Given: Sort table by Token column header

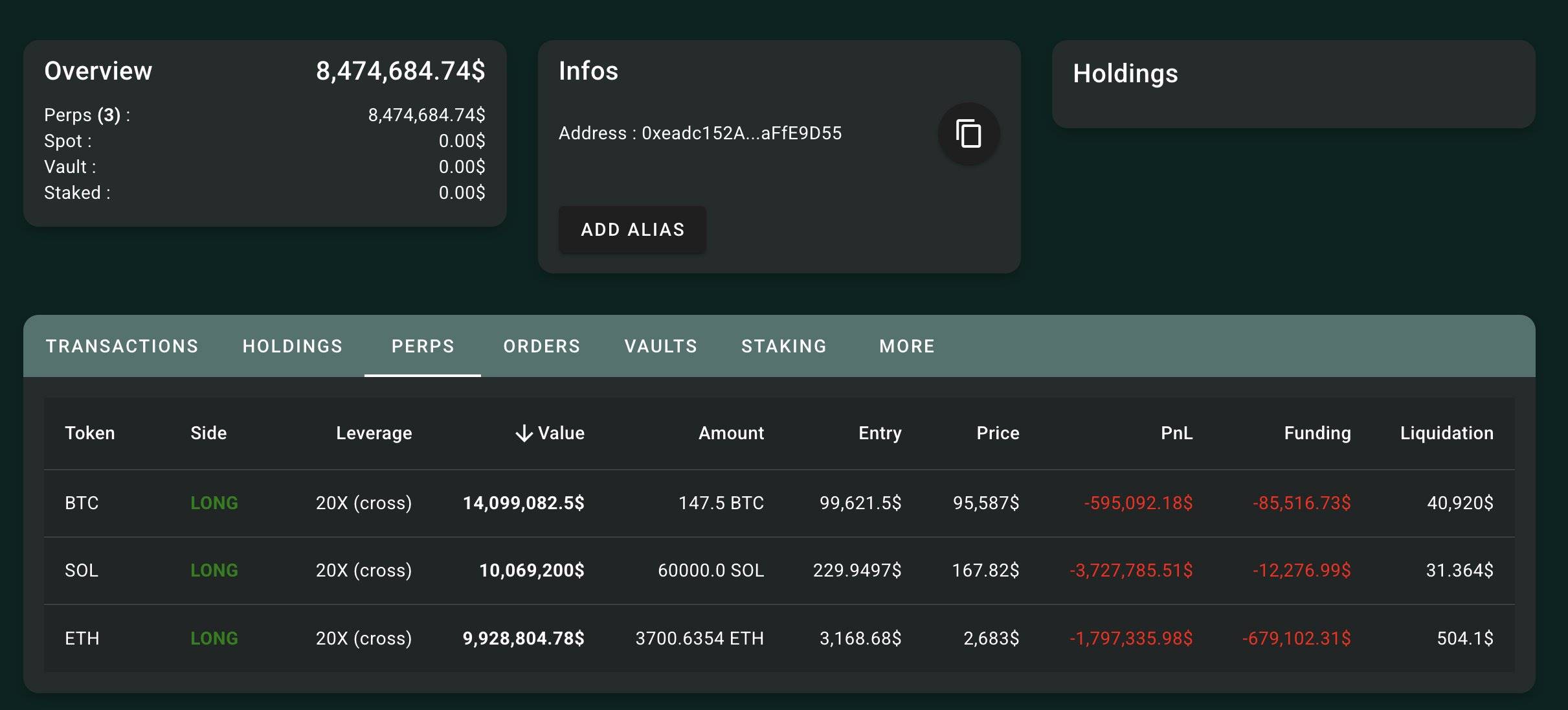Looking at the screenshot, I should click(x=89, y=433).
